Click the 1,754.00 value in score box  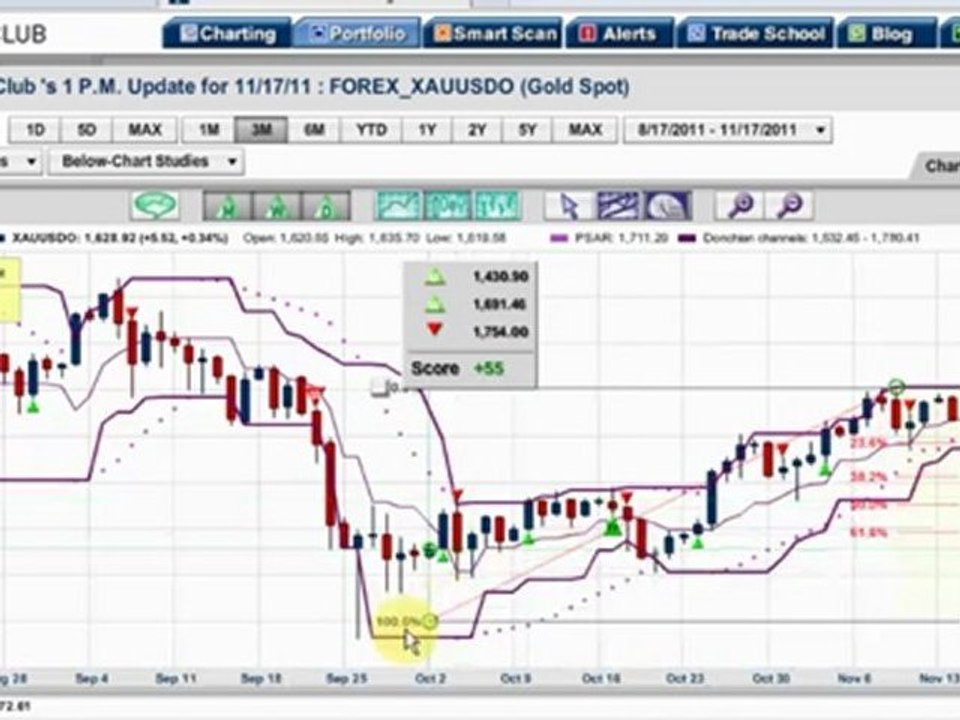(x=500, y=331)
